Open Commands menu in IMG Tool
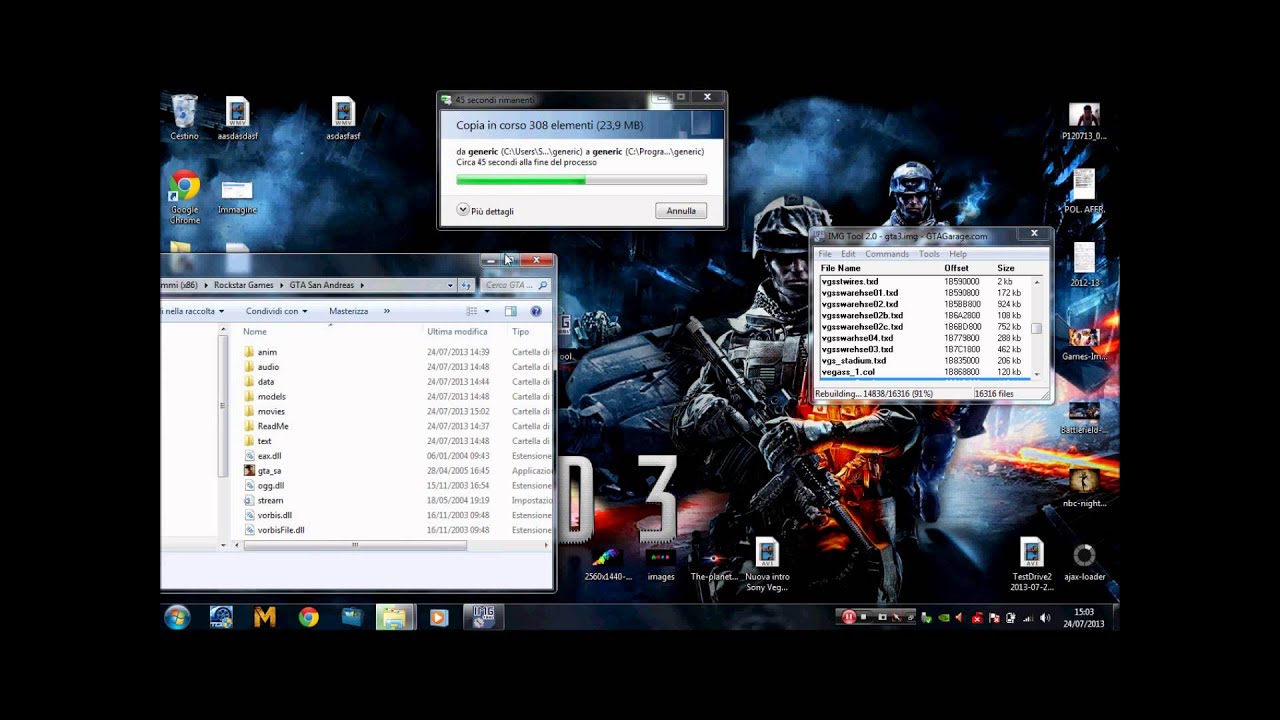The width and height of the screenshot is (1280, 720). pyautogui.click(x=887, y=254)
